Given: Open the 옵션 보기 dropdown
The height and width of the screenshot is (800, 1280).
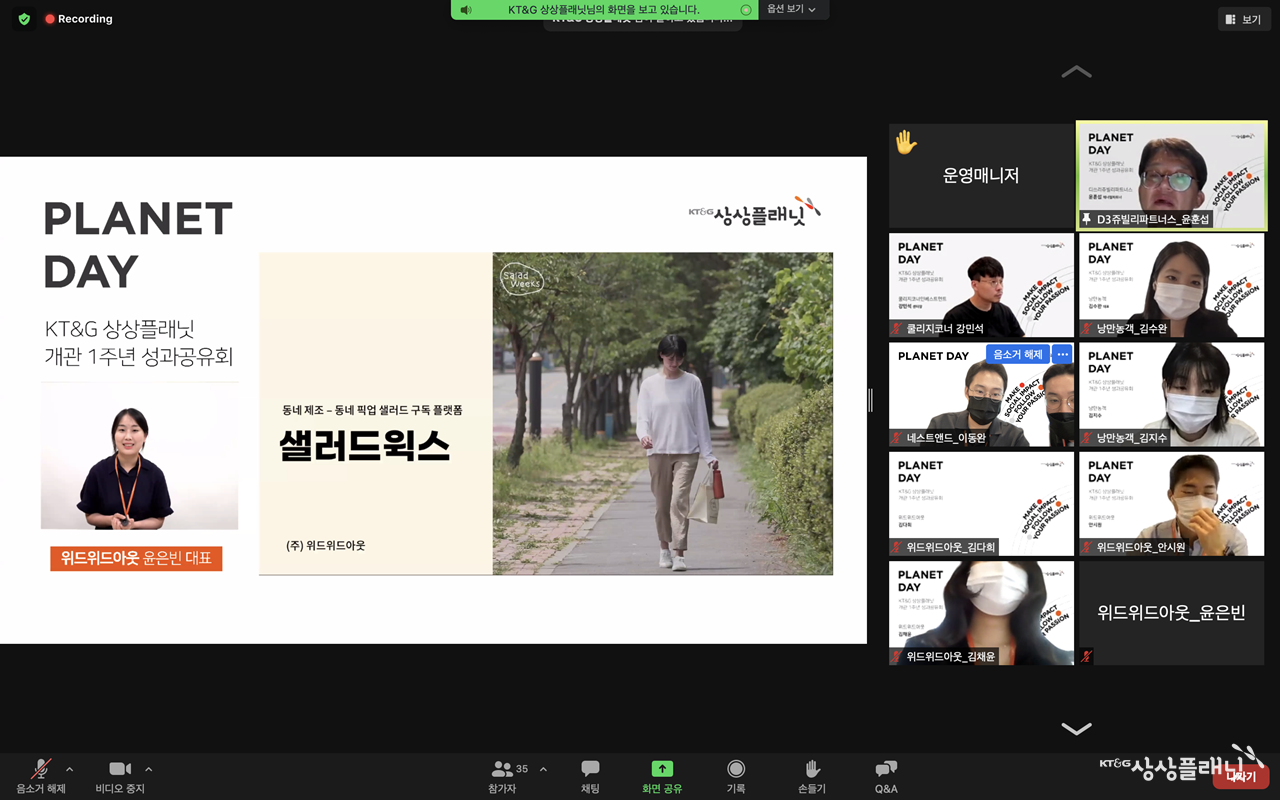Looking at the screenshot, I should pyautogui.click(x=791, y=10).
